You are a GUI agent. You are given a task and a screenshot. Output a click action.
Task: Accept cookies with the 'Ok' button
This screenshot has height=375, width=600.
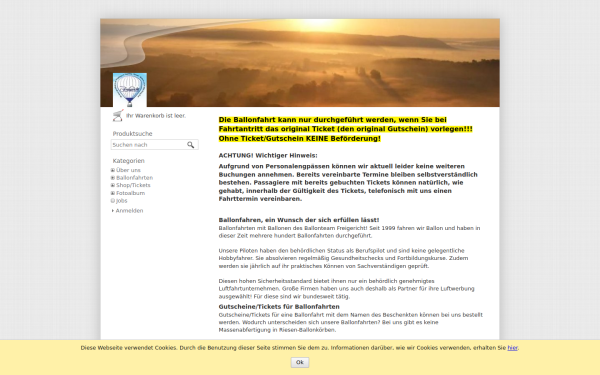(300, 362)
